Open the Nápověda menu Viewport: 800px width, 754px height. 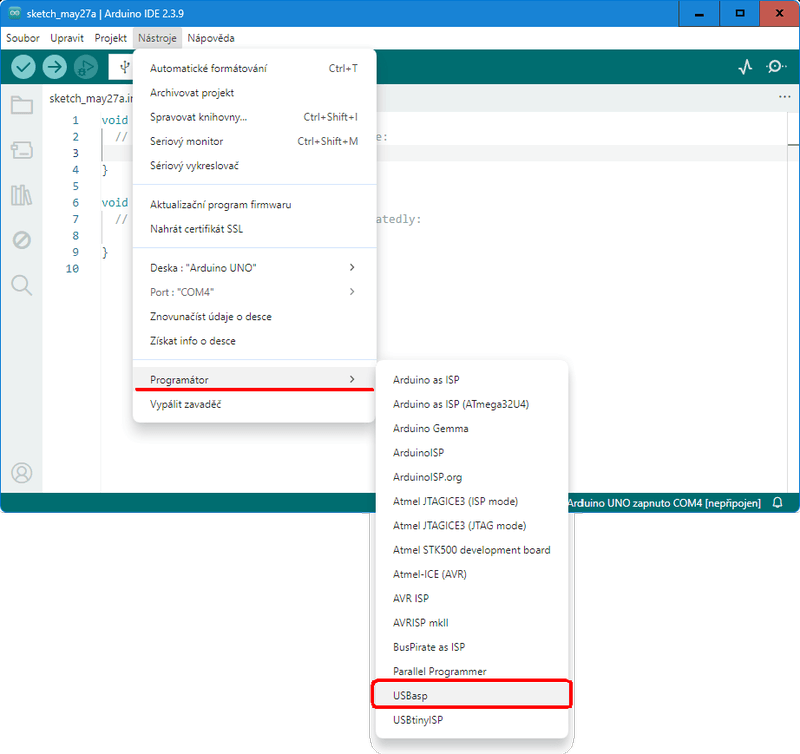click(x=211, y=38)
